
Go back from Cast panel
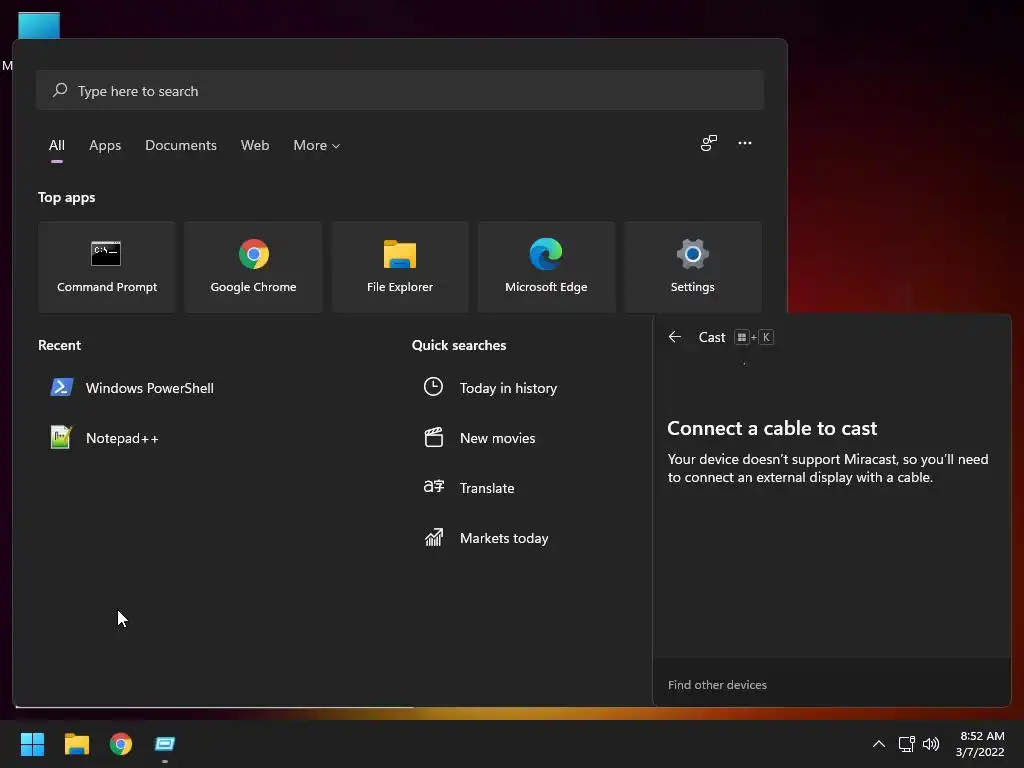click(675, 337)
